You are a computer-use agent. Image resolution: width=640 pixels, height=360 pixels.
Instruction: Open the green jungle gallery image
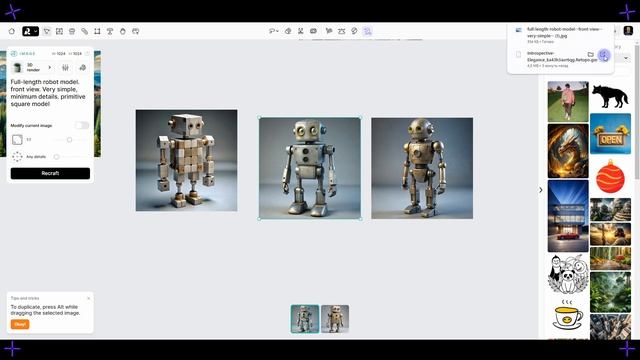tap(610, 292)
